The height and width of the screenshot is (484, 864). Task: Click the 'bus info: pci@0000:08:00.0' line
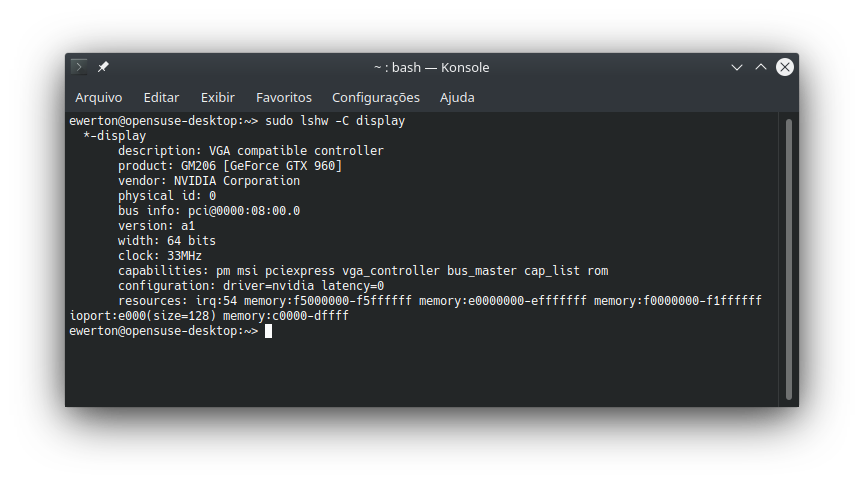(209, 211)
